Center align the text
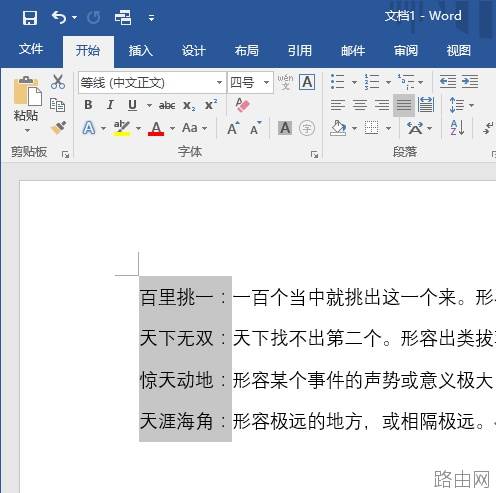This screenshot has width=496, height=493. pos(360,105)
